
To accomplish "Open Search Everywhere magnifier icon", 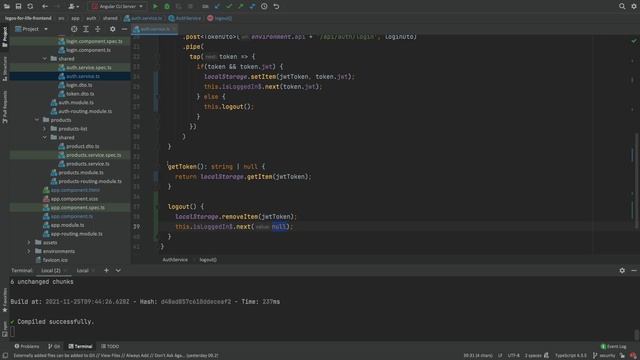I will click(x=622, y=6).
